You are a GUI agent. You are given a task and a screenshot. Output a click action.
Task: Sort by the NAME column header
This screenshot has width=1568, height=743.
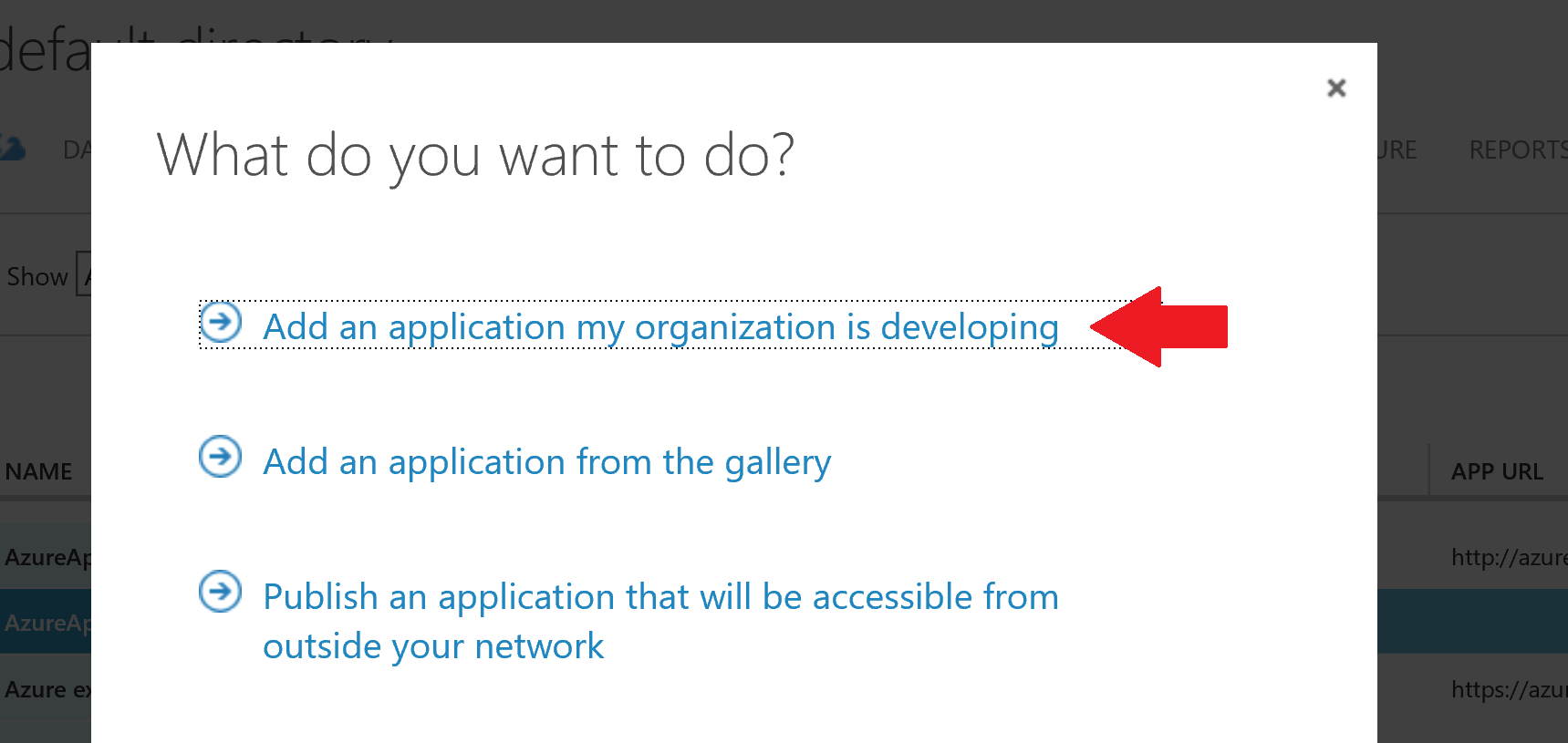coord(38,471)
